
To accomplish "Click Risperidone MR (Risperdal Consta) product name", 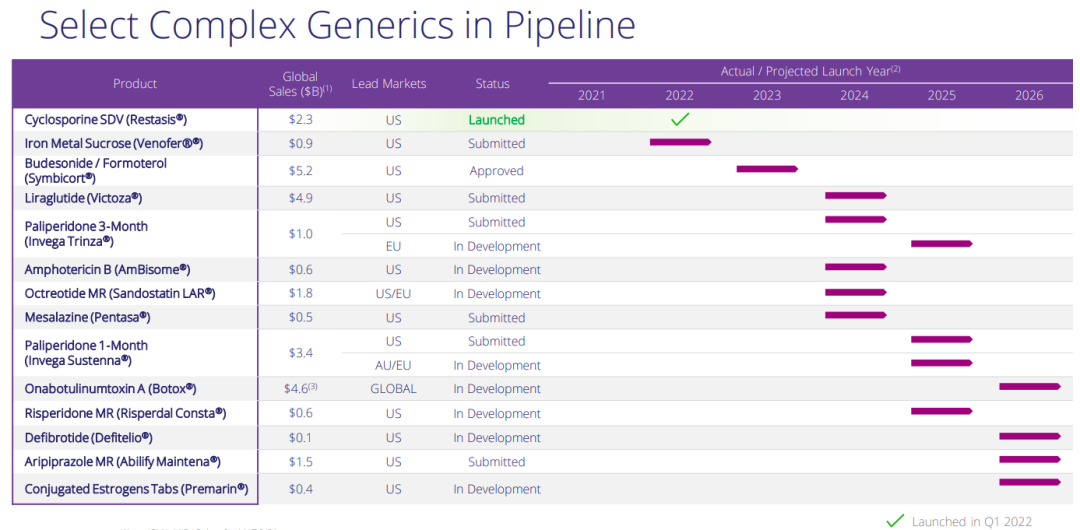I will click(x=125, y=414).
